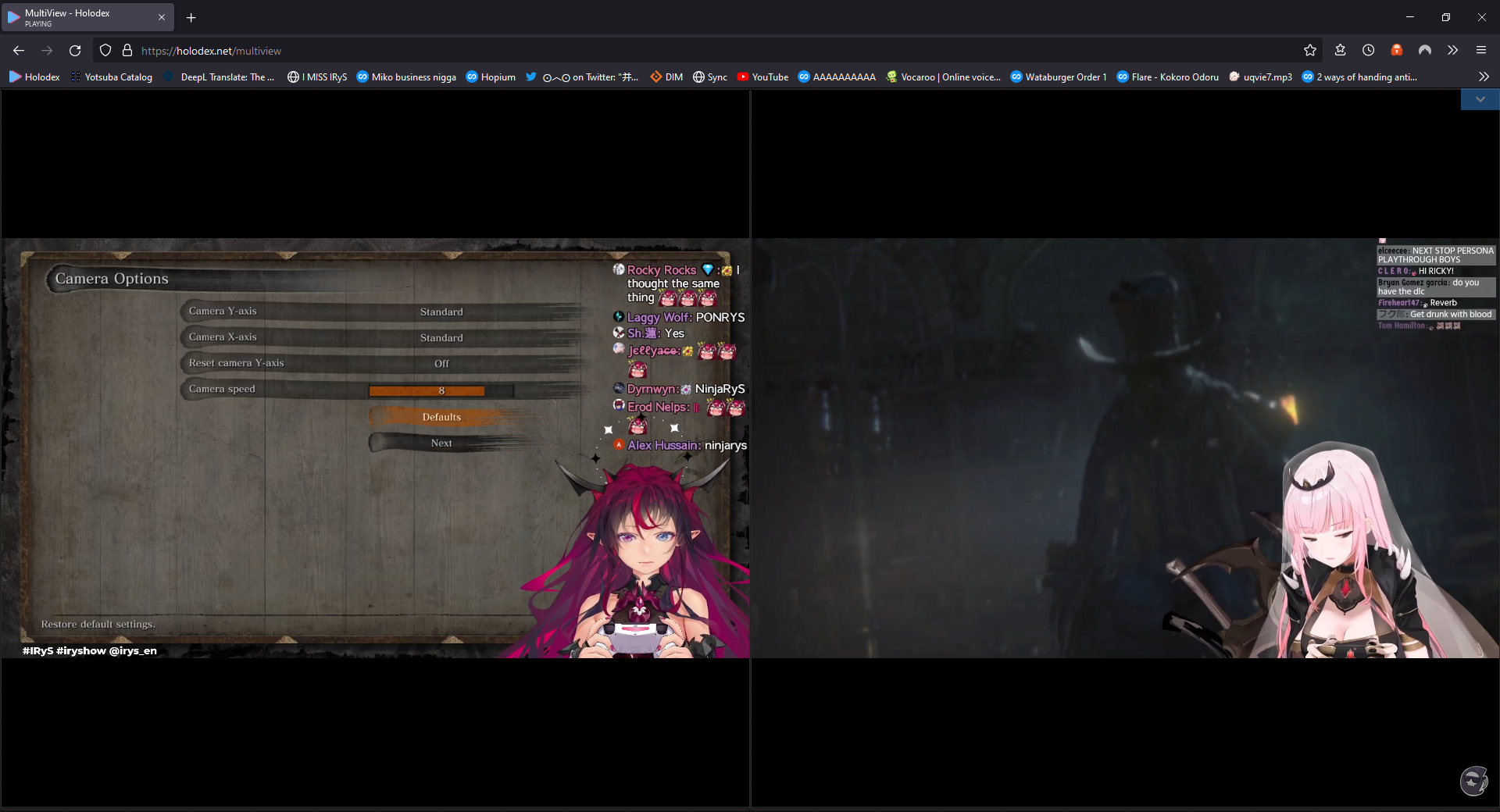1500x812 pixels.
Task: Show more toolbar tools via double chevron
Action: pos(1453,51)
